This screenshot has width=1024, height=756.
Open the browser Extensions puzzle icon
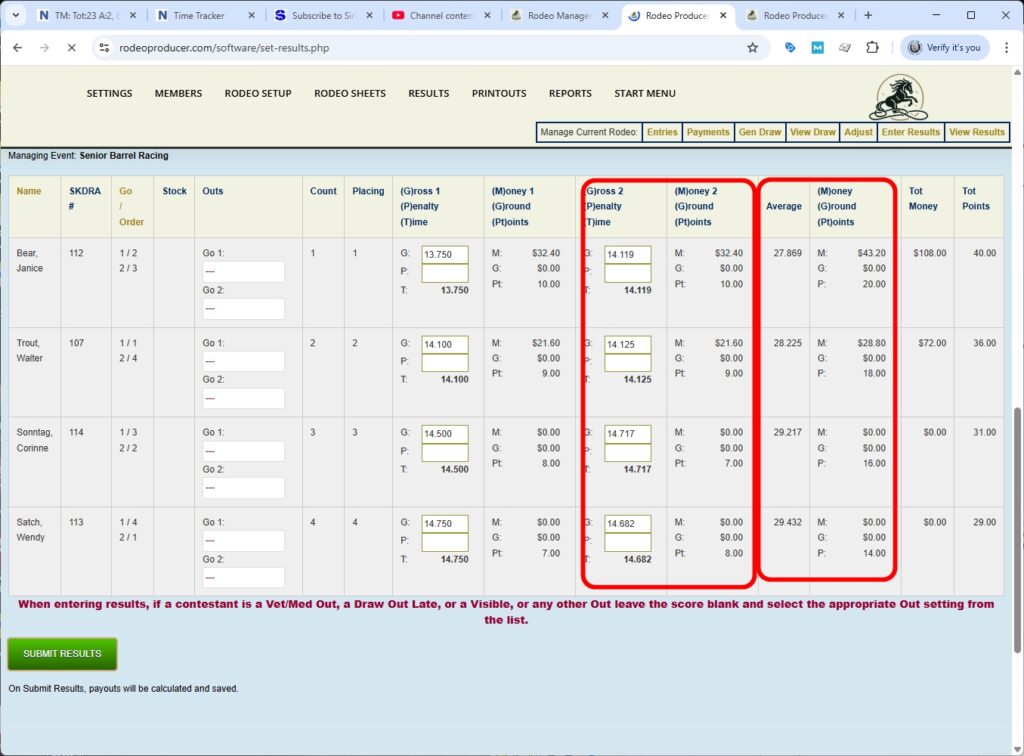click(873, 47)
